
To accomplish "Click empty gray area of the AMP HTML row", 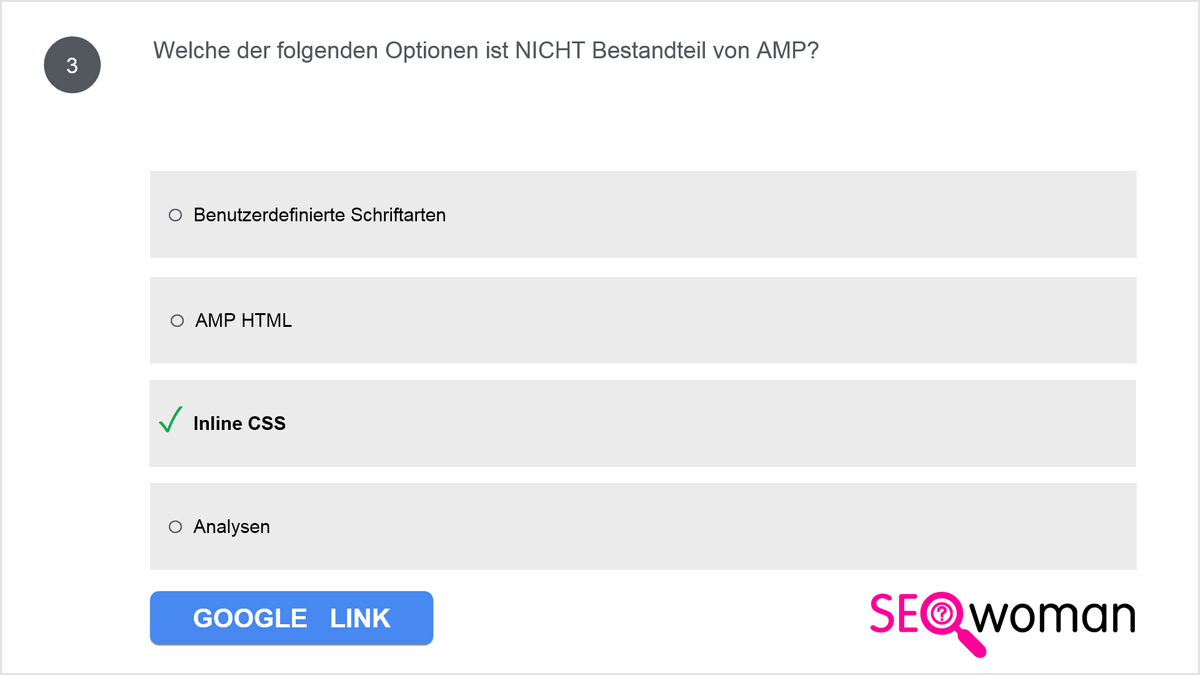I will click(700, 320).
